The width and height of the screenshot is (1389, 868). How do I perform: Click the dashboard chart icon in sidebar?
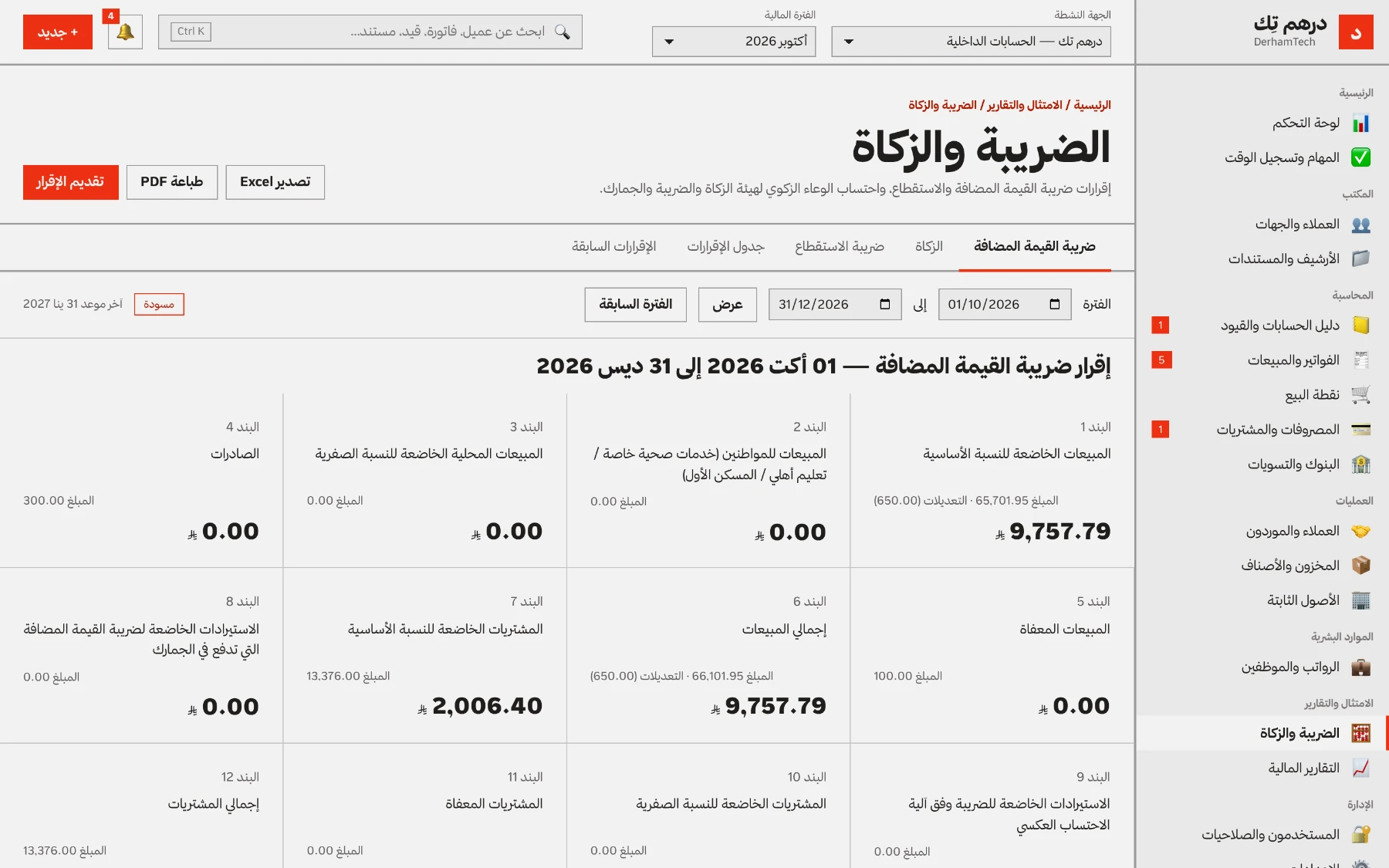(x=1360, y=123)
